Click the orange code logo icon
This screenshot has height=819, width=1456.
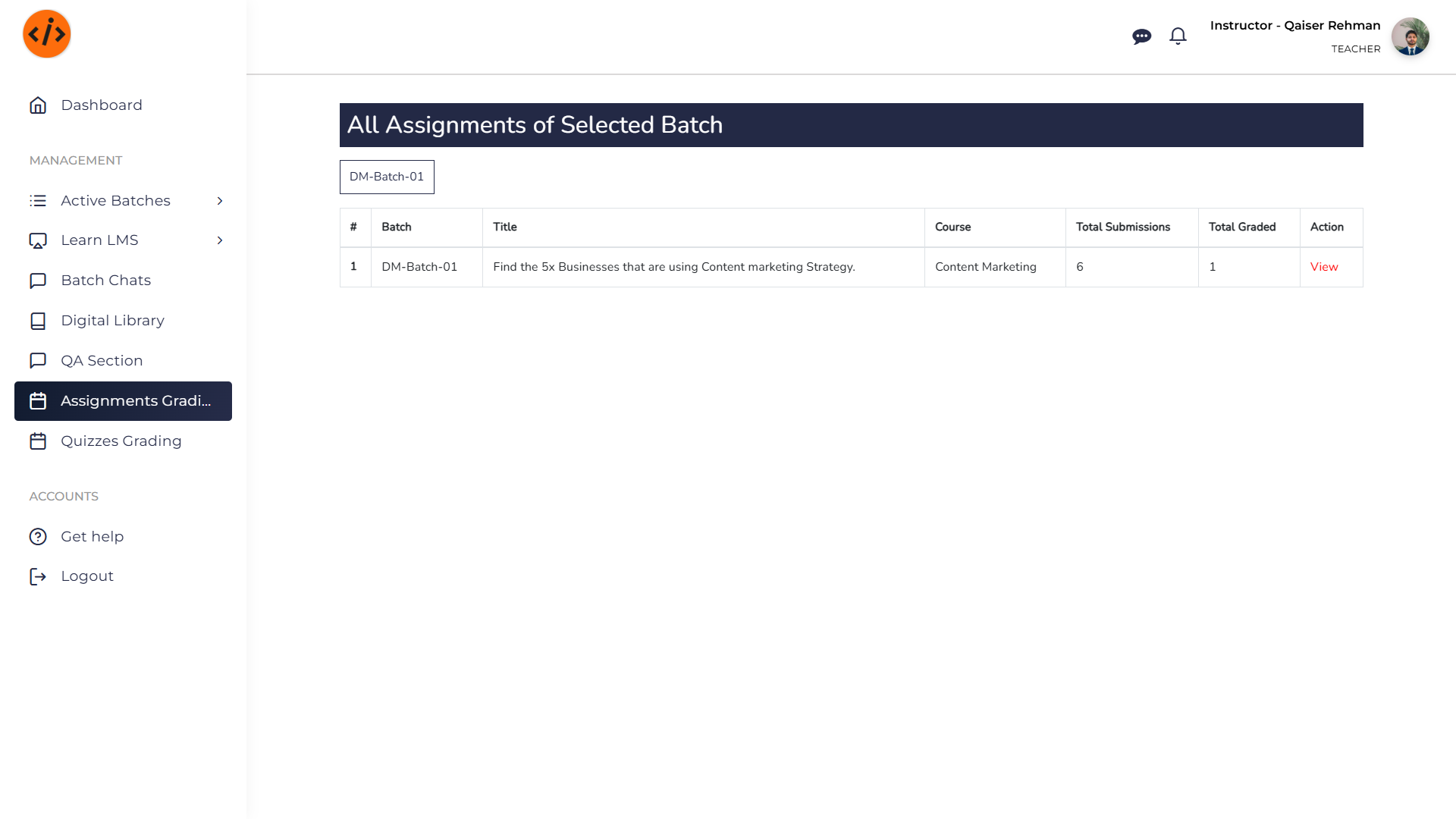tap(47, 34)
